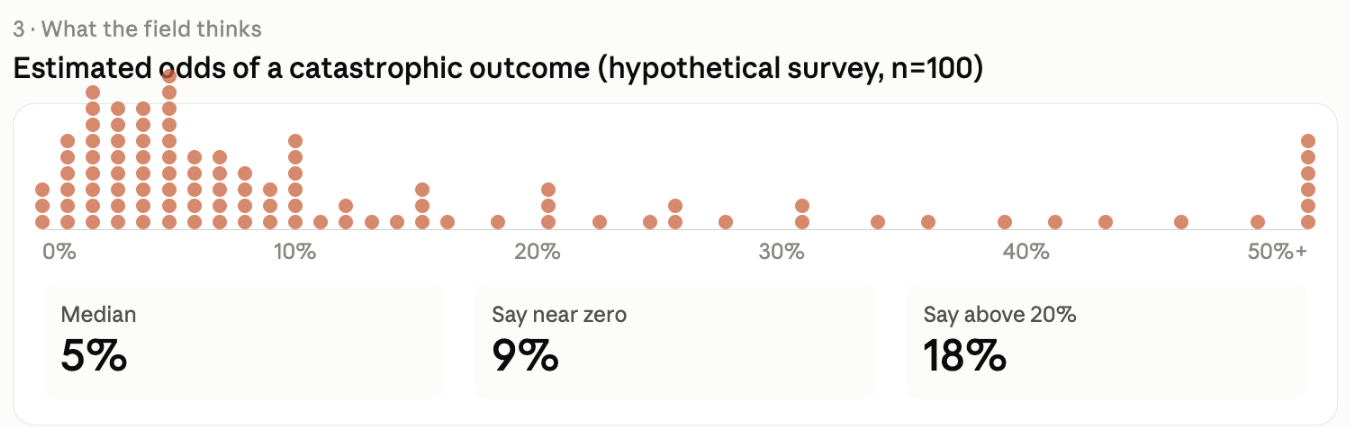This screenshot has height=428, width=1350.
Task: Click top dot of the 50%+ column
Action: pos(1307,141)
